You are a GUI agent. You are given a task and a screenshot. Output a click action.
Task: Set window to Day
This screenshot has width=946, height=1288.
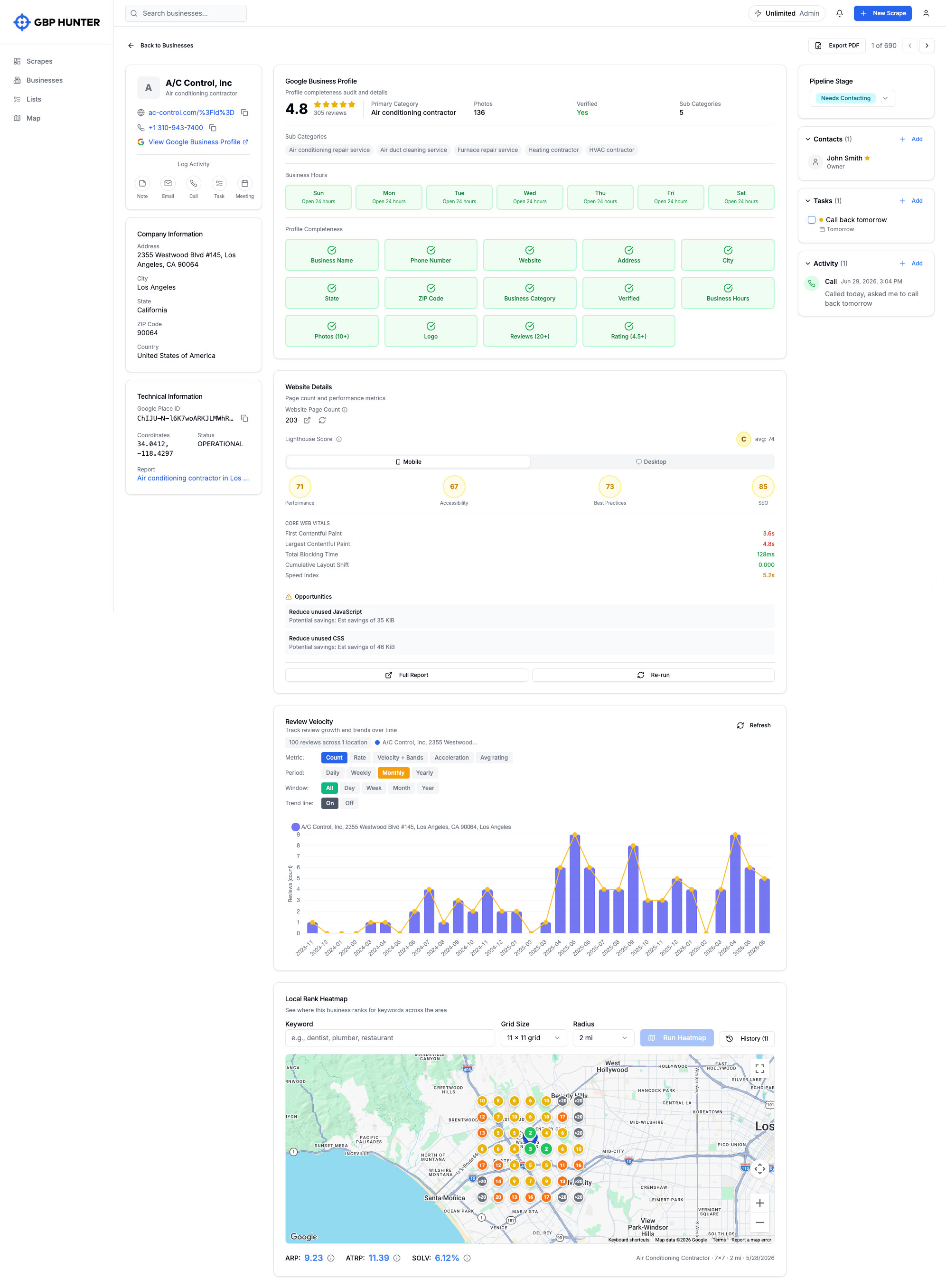(x=349, y=788)
